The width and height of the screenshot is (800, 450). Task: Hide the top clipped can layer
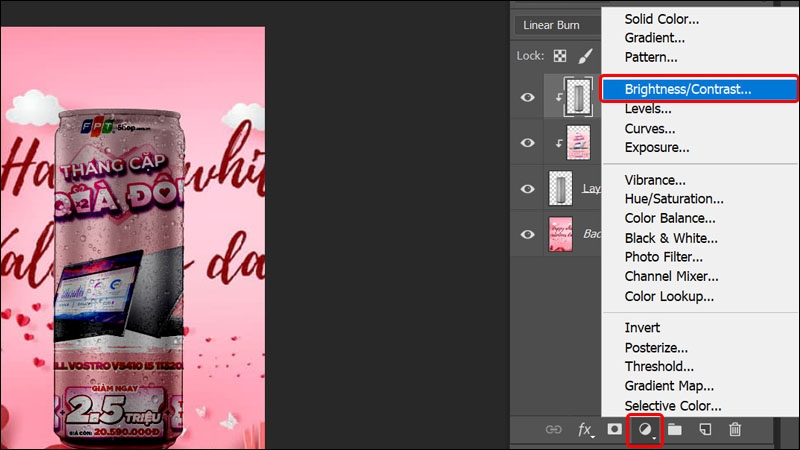528,97
